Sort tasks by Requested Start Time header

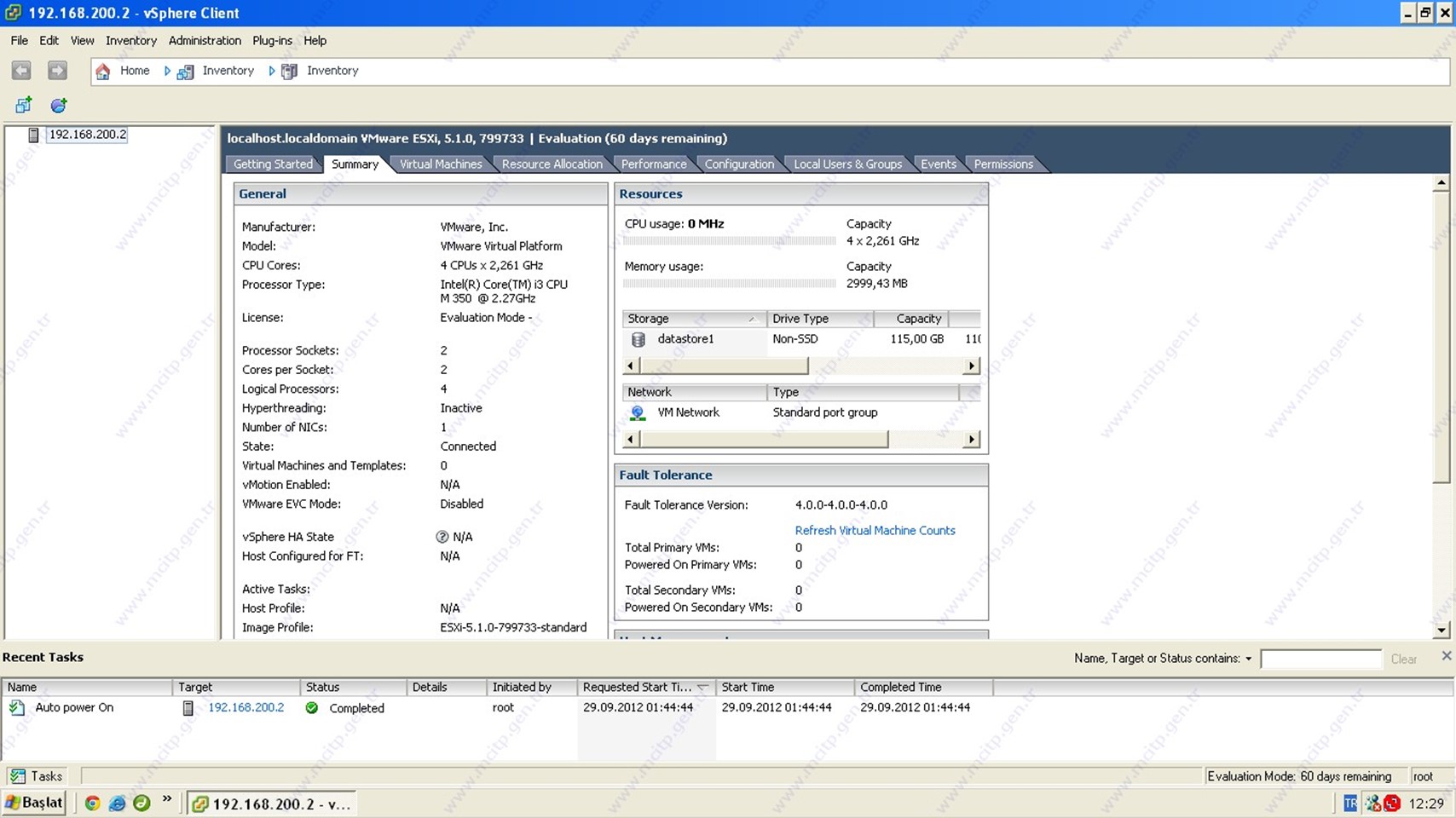(x=645, y=687)
